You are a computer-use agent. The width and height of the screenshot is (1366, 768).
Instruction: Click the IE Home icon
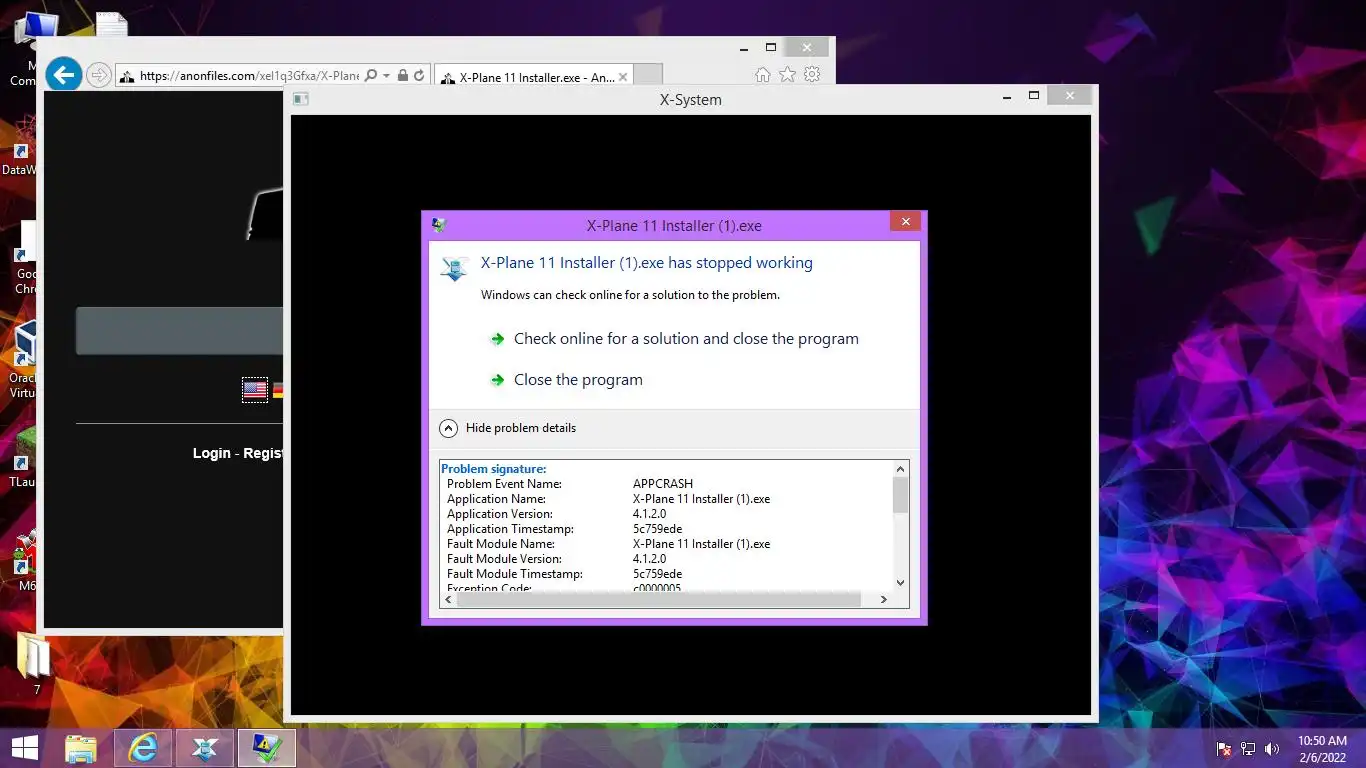(762, 75)
